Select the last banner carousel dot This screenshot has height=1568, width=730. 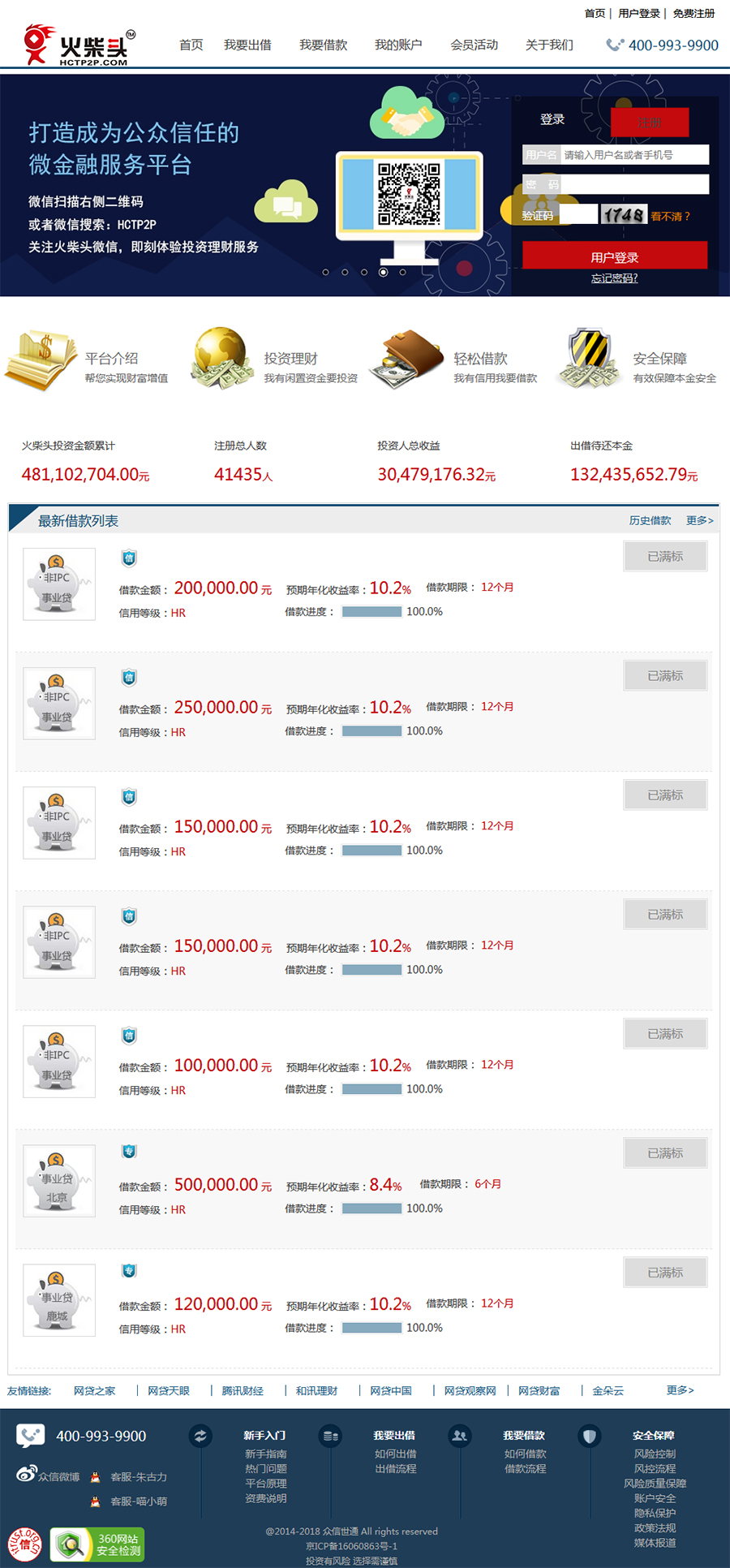click(403, 272)
